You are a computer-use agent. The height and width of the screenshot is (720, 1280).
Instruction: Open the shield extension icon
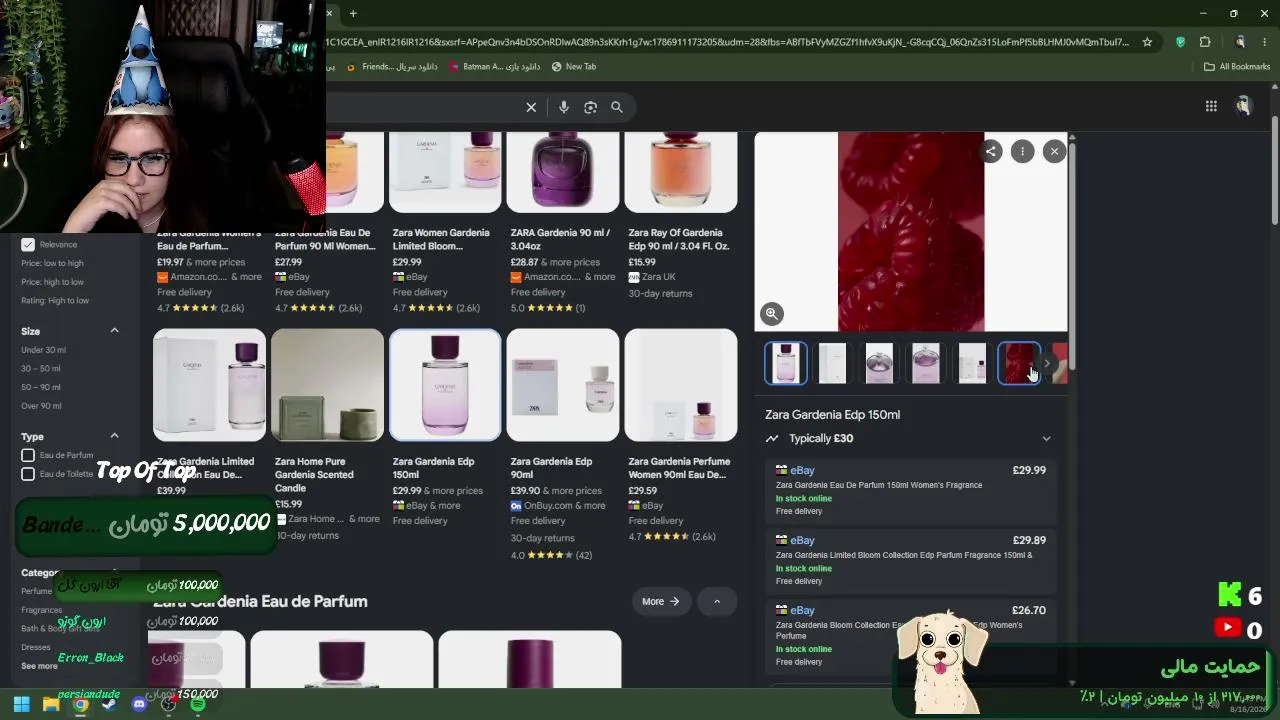[x=1180, y=42]
